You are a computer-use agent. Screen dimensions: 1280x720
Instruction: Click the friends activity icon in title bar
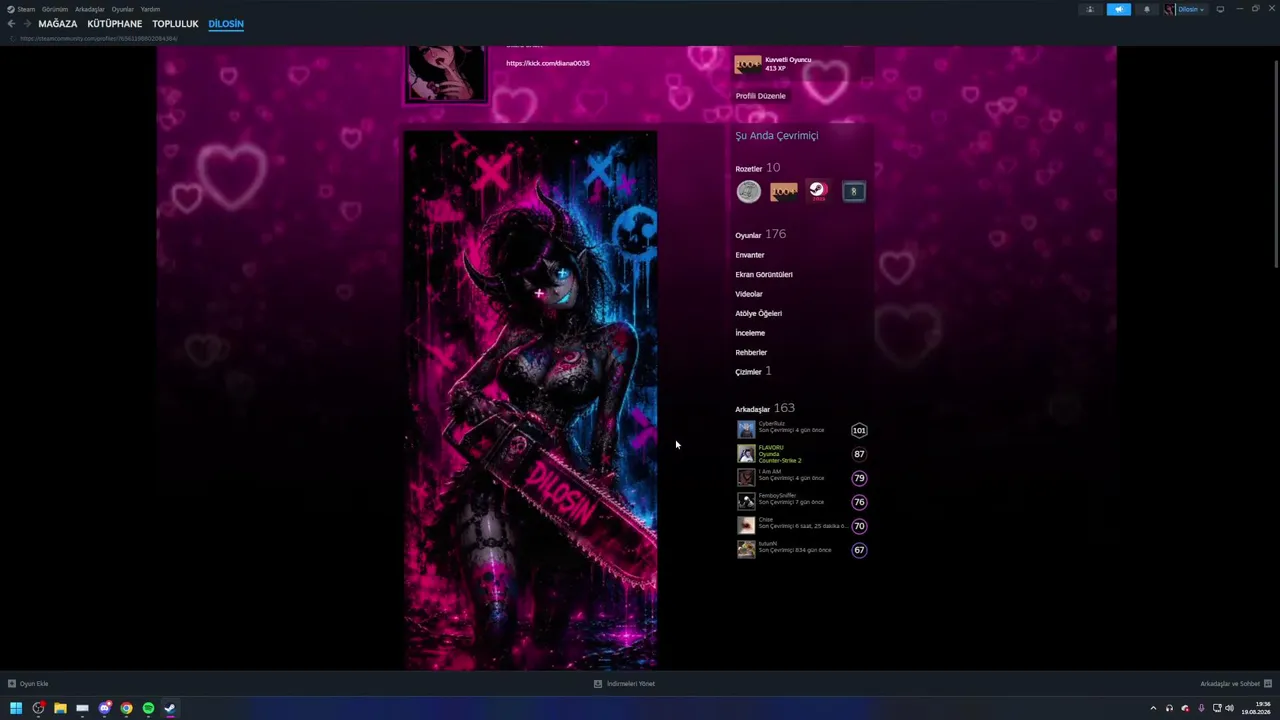pyautogui.click(x=1090, y=9)
